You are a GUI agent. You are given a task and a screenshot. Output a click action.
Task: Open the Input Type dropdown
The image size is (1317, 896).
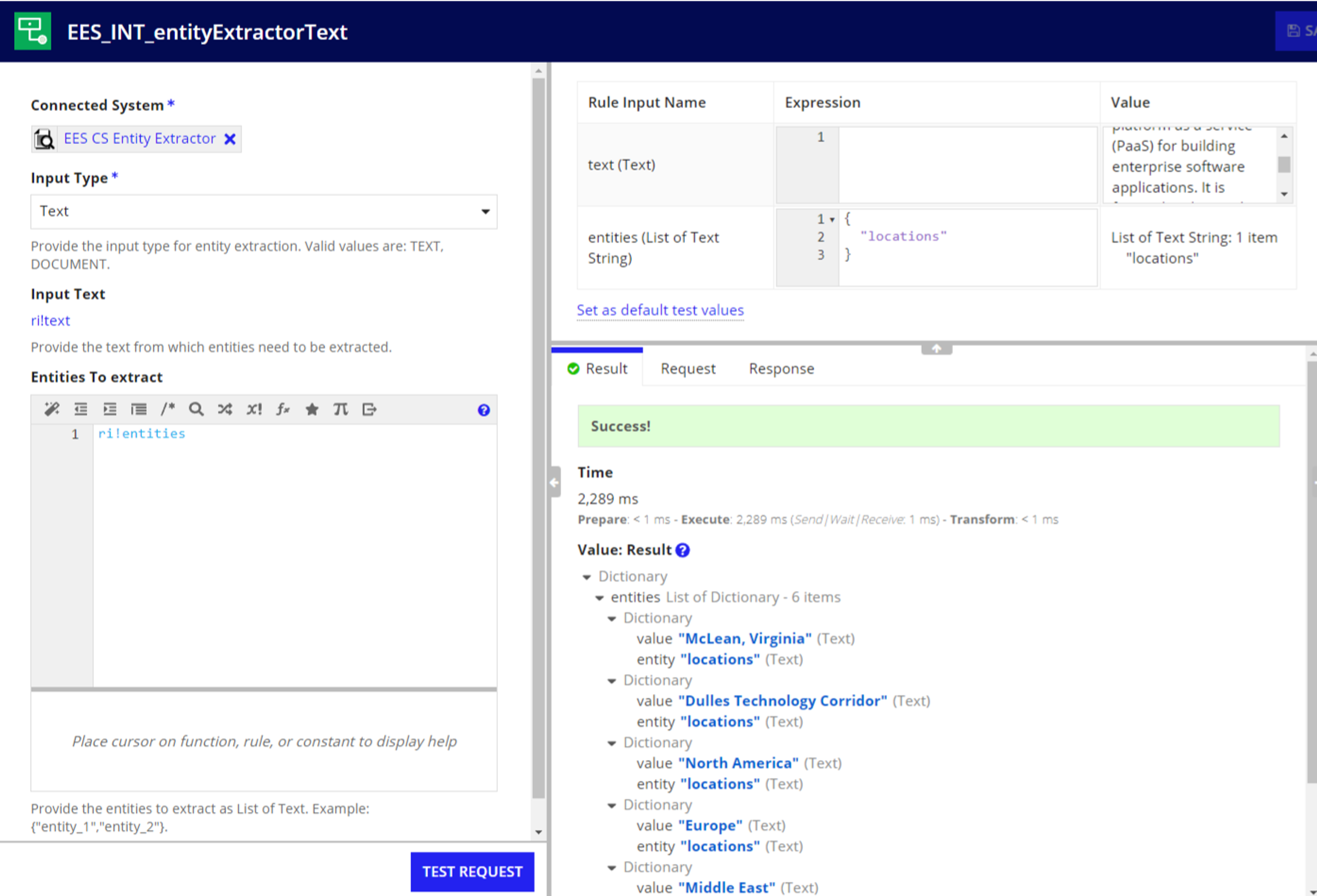pyautogui.click(x=264, y=211)
